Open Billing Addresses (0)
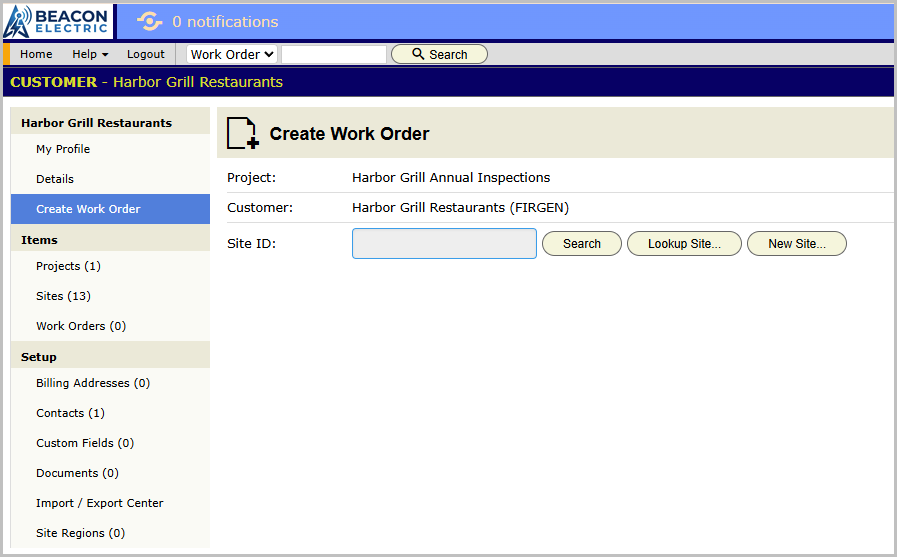 pos(110,383)
